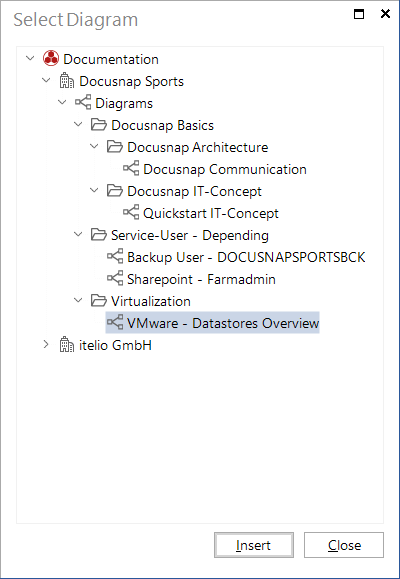Click the Diagrams node icon

[83, 103]
